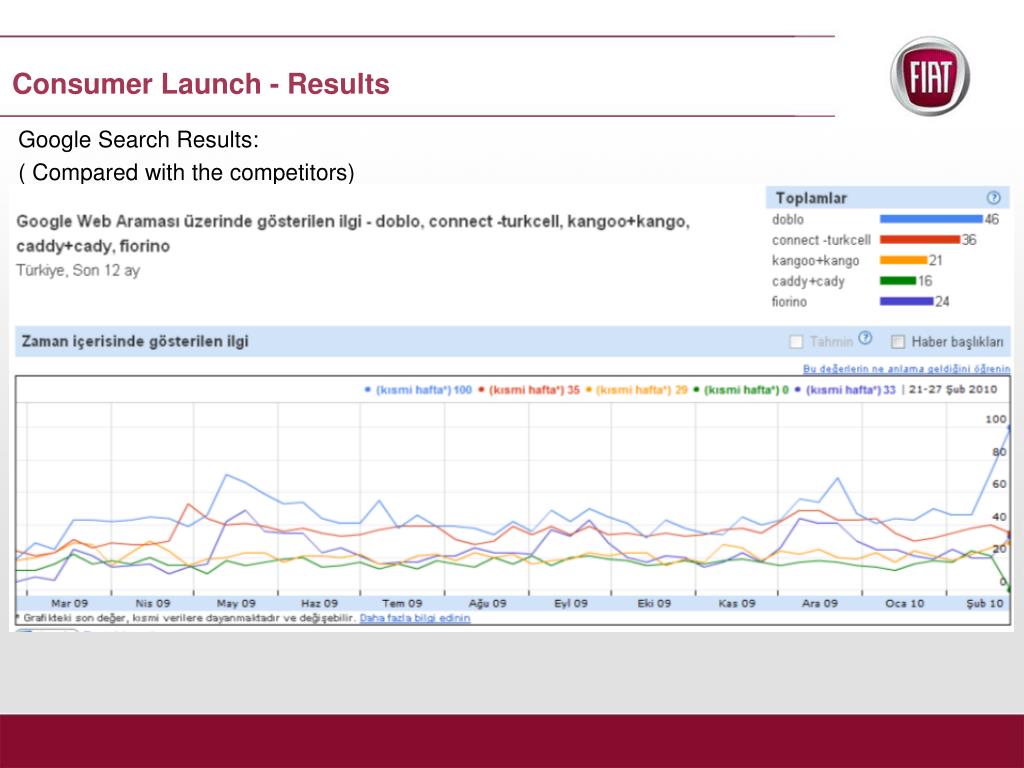Click the 'Nis 09' axis label
Screen dimensions: 1024x768
[153, 603]
